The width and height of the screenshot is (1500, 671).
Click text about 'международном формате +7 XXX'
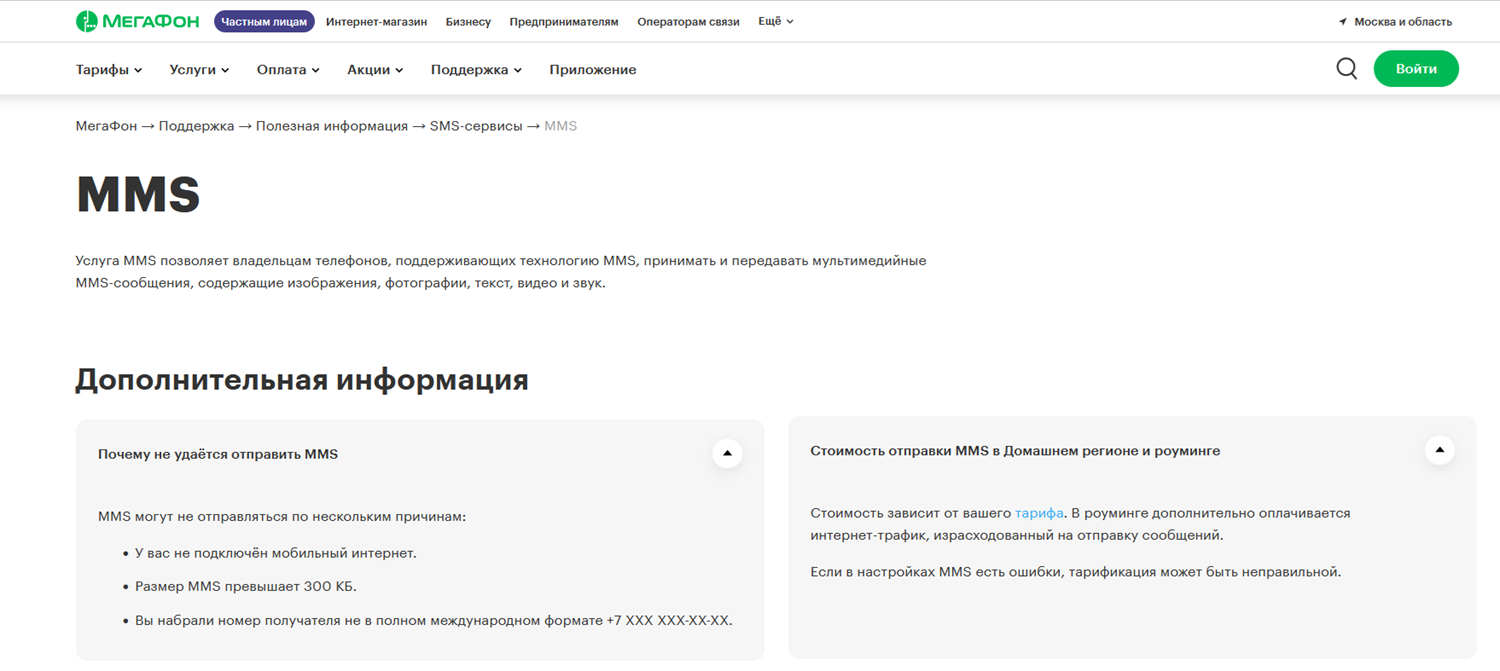[434, 621]
